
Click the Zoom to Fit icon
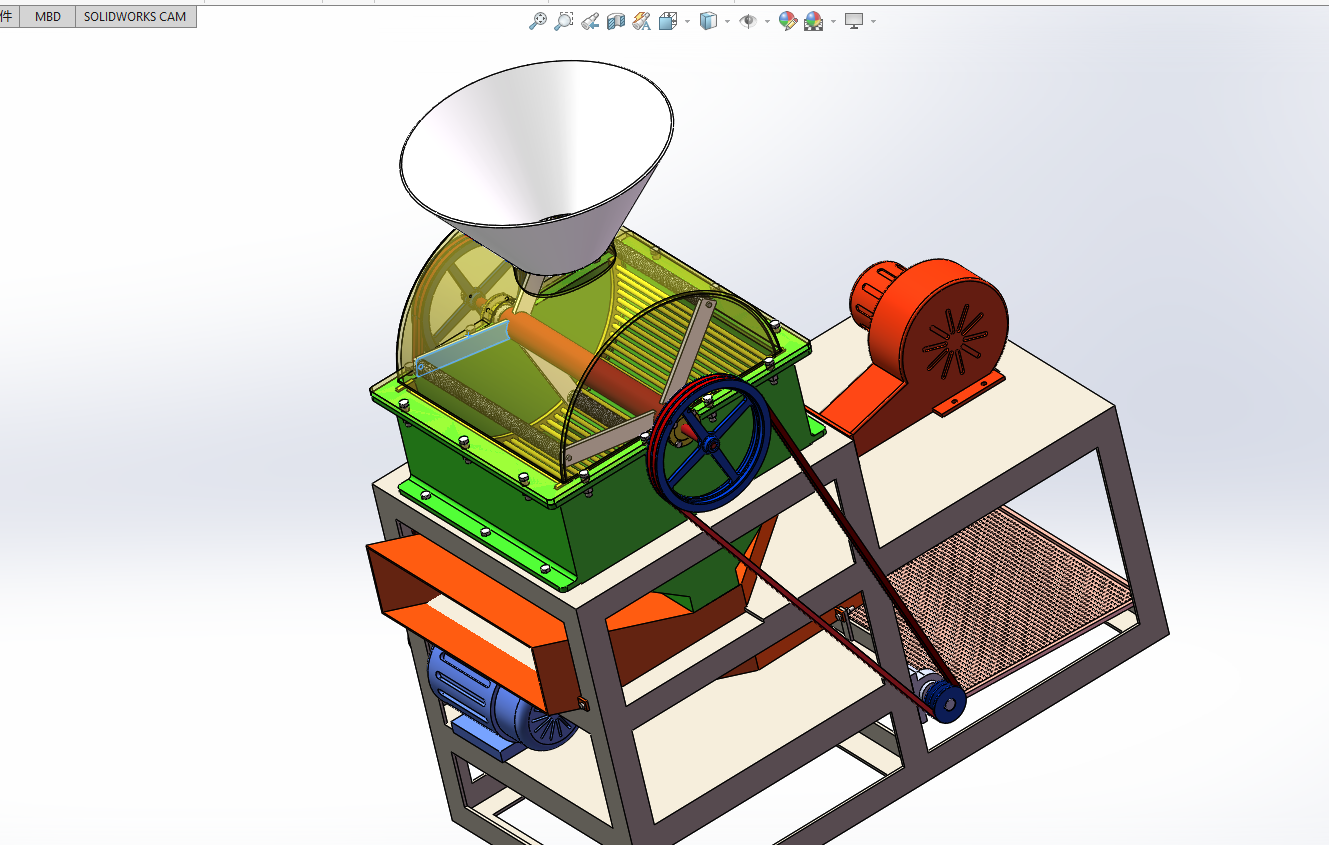pos(538,20)
